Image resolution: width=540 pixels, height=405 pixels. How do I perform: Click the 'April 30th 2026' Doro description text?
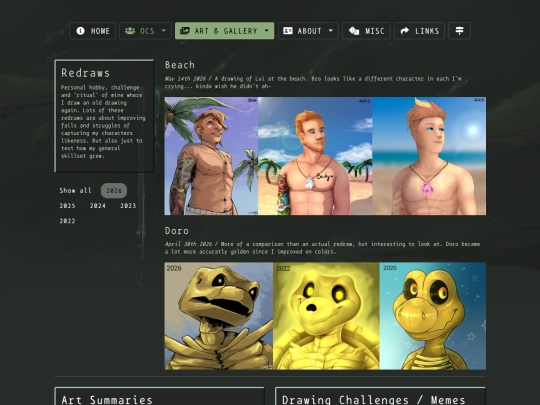[322, 248]
